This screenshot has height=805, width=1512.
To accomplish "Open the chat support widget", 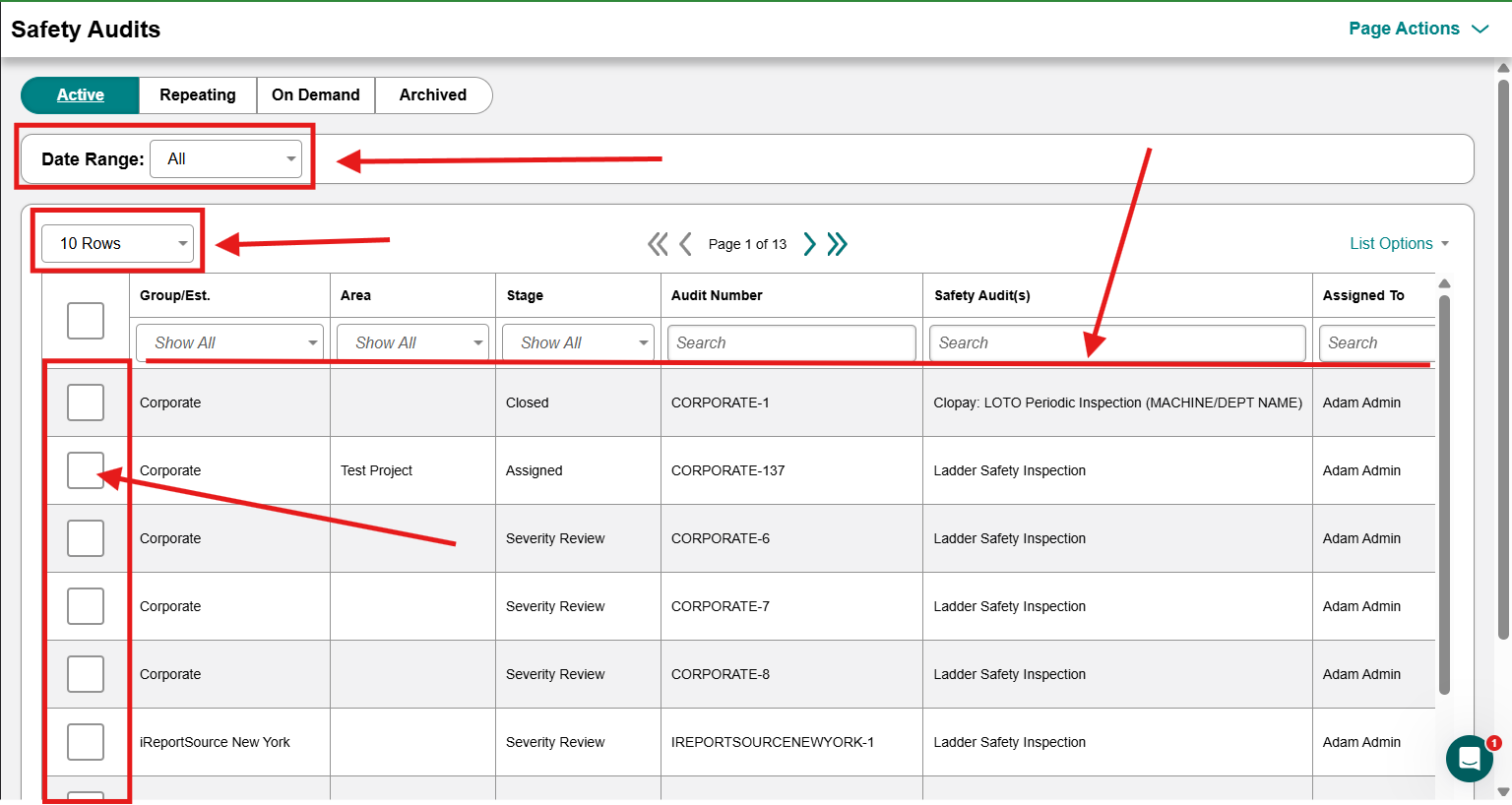I will point(1470,759).
